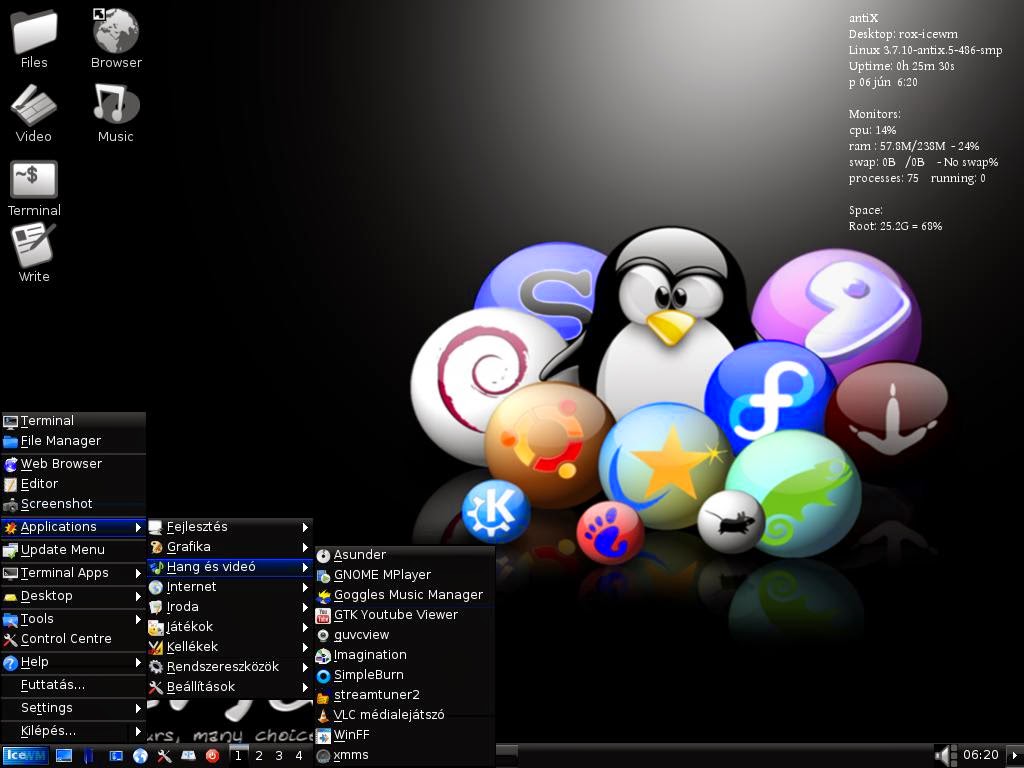
Task: Click the Rendszereszközök gear icon
Action: (x=155, y=667)
